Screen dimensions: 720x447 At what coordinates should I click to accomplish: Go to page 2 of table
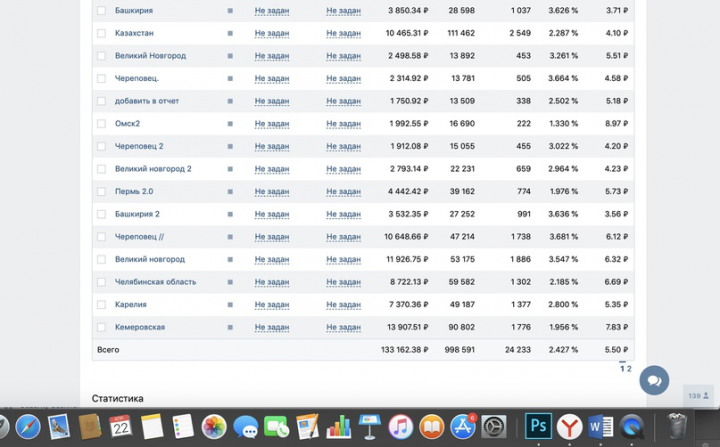[x=629, y=368]
